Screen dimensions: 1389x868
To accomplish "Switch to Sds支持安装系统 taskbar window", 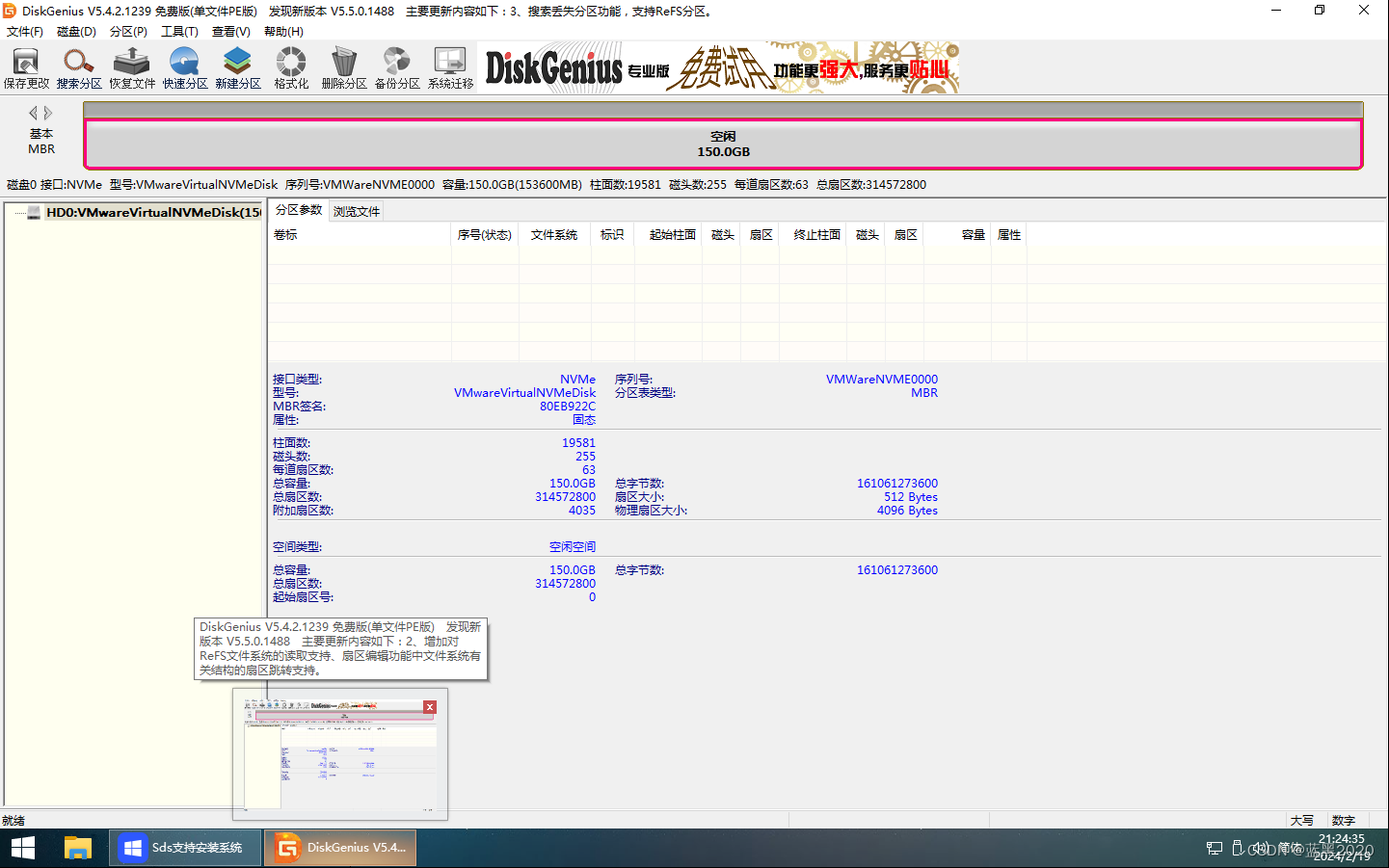I will tap(185, 848).
